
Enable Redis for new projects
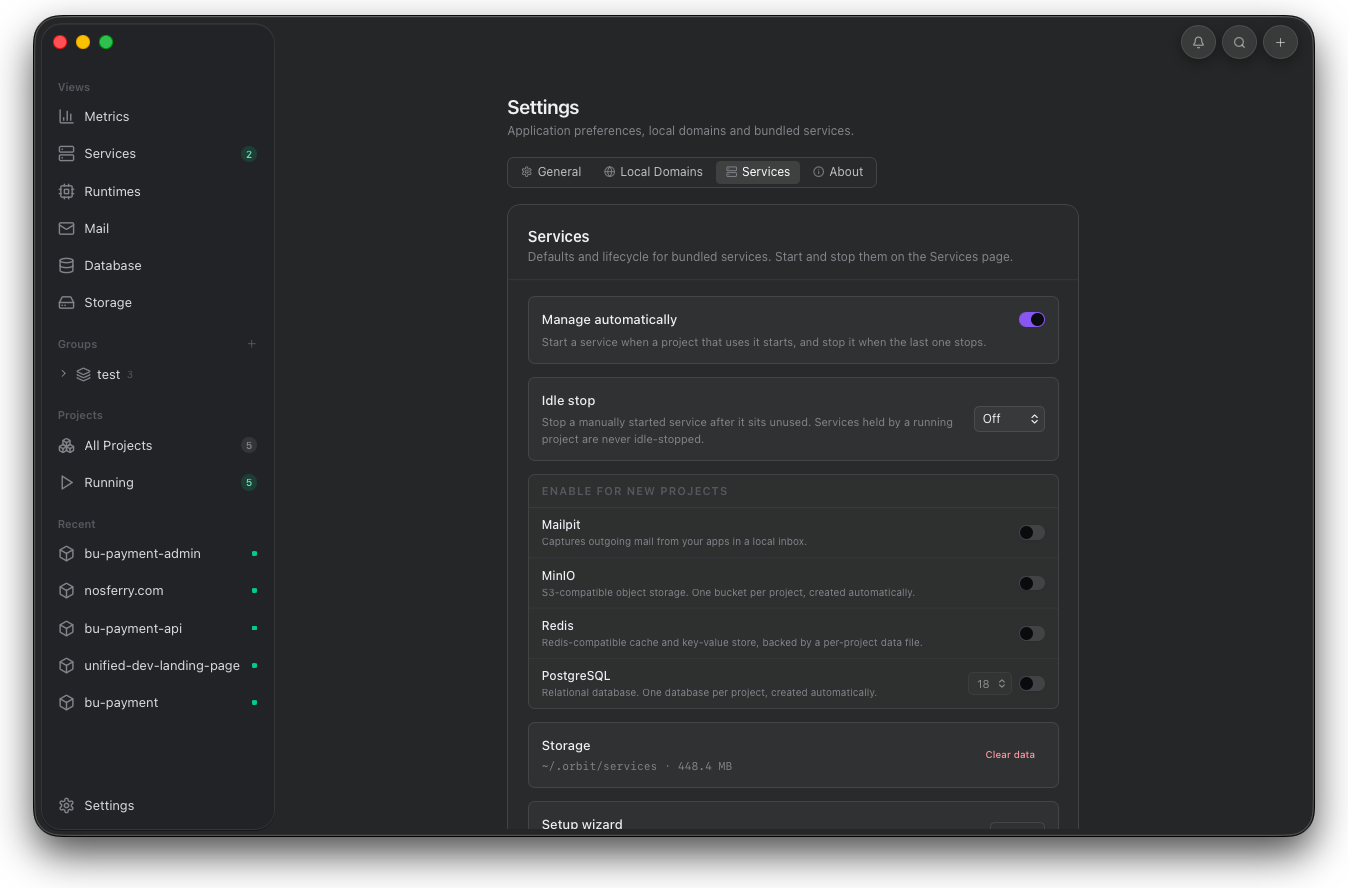(x=1032, y=633)
